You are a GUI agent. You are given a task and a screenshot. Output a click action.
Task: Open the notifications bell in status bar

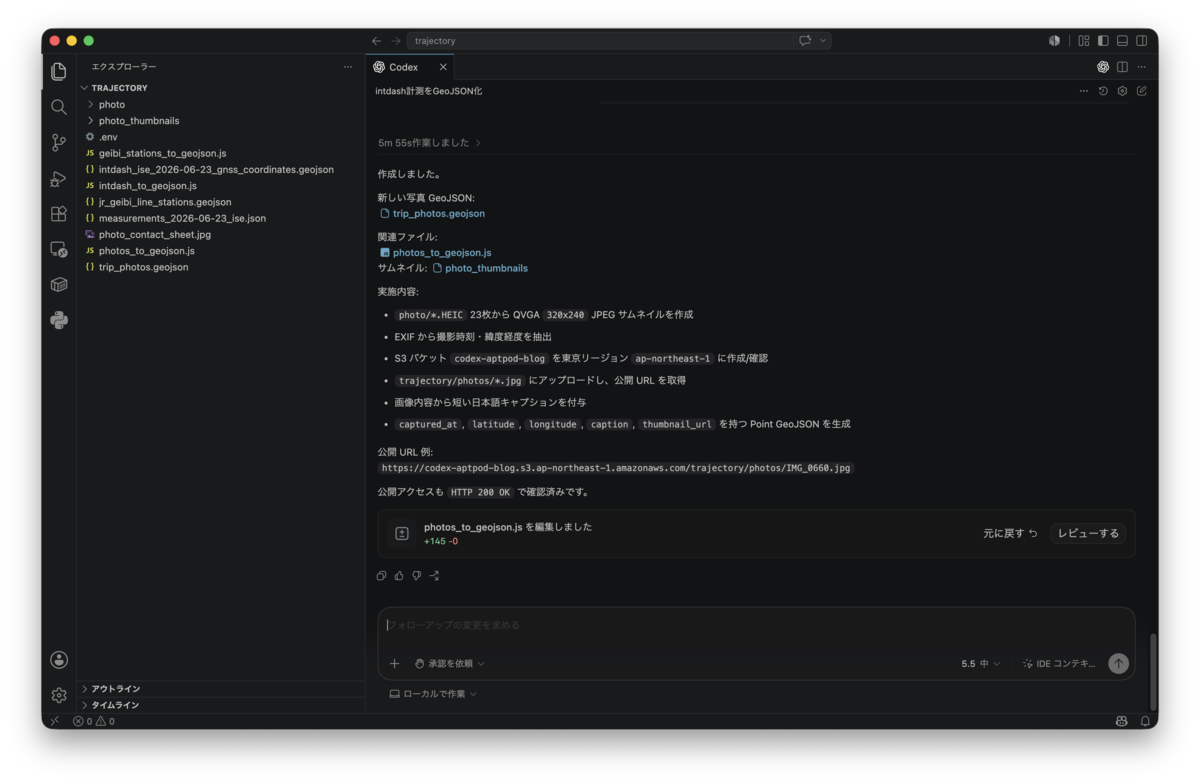click(x=1145, y=721)
